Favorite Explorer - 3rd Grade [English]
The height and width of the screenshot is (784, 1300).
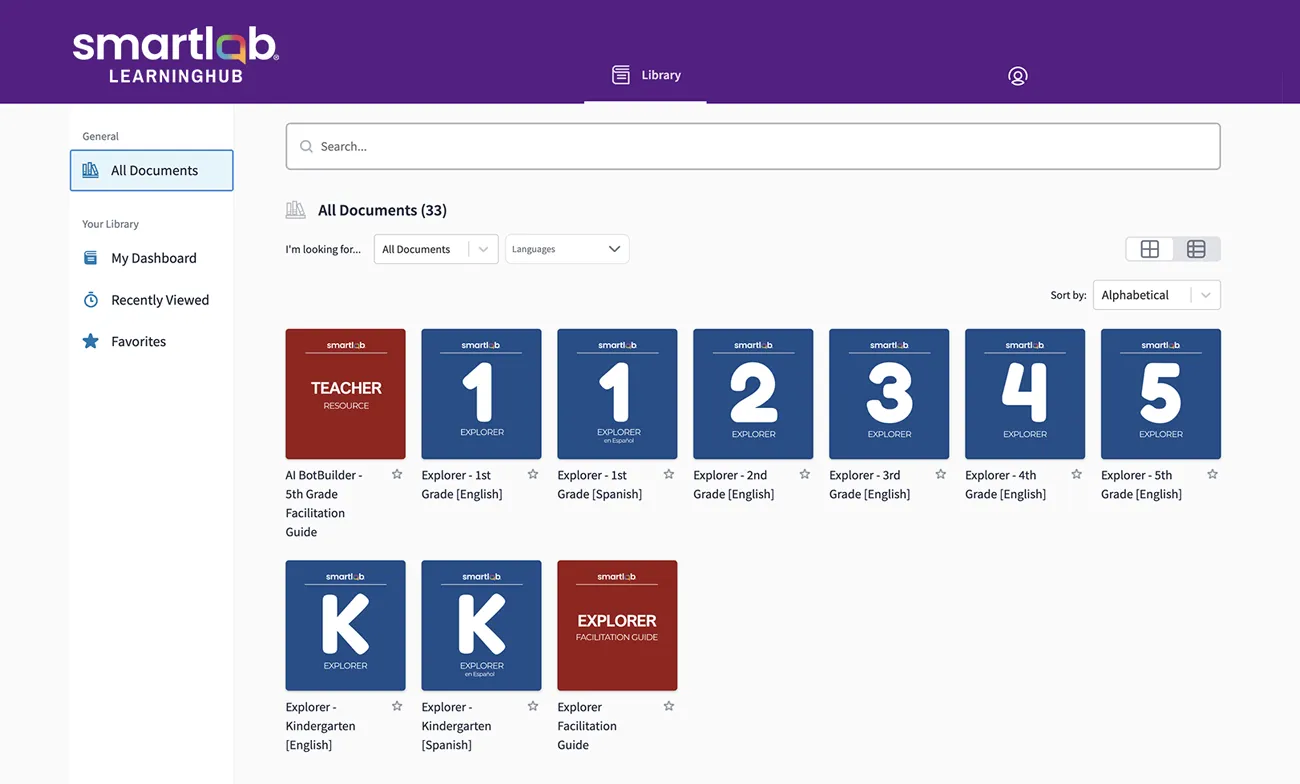pyautogui.click(x=941, y=474)
